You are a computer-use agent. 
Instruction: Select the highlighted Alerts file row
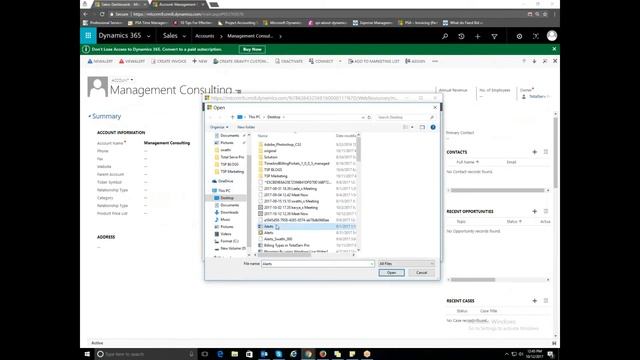click(x=307, y=226)
